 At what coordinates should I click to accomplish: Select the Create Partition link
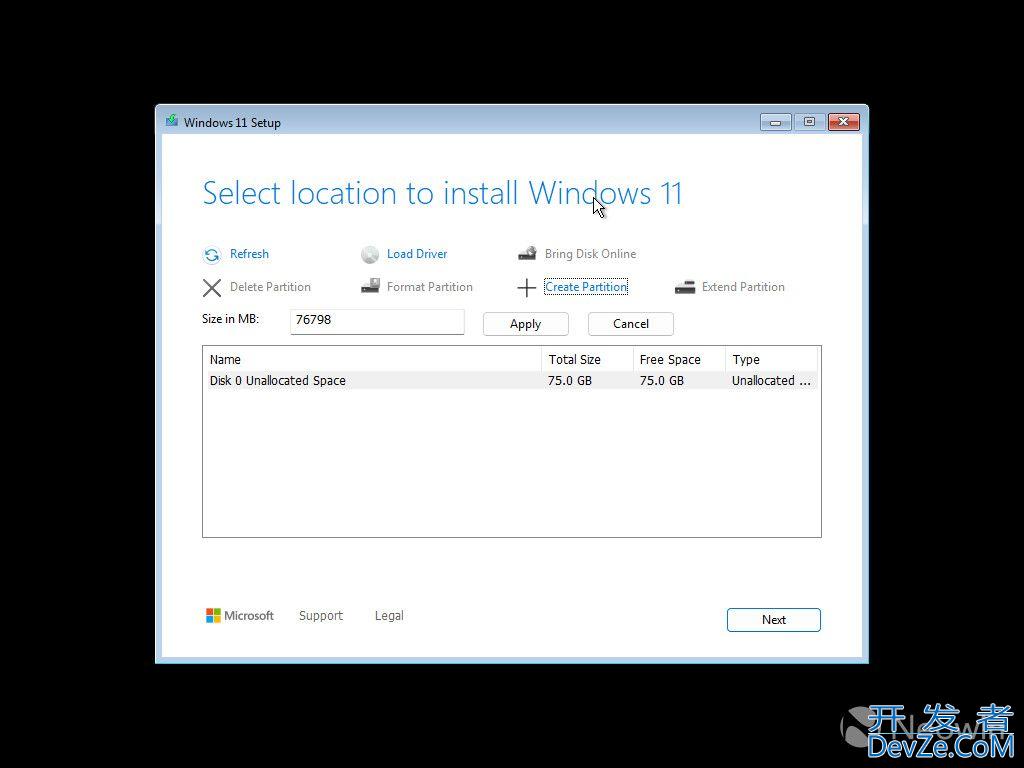[x=586, y=287]
